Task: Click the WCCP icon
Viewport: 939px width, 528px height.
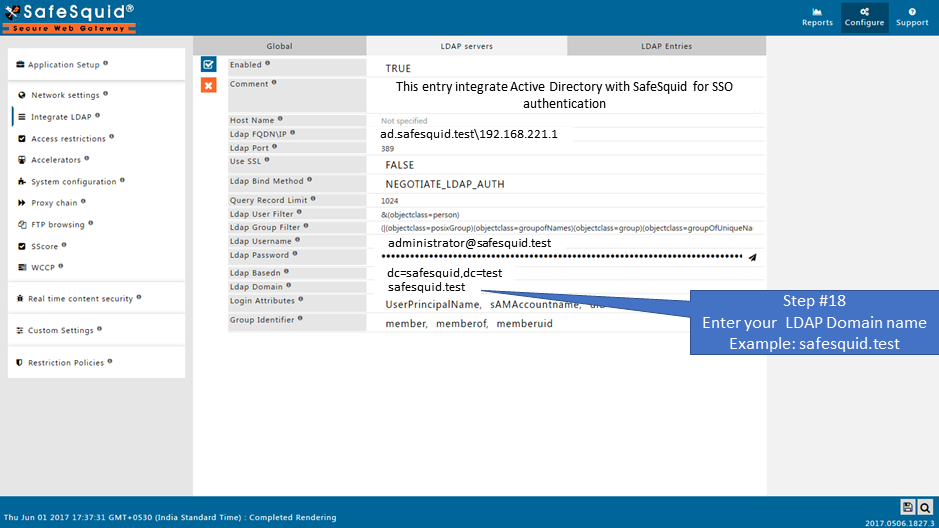Action: [x=22, y=268]
